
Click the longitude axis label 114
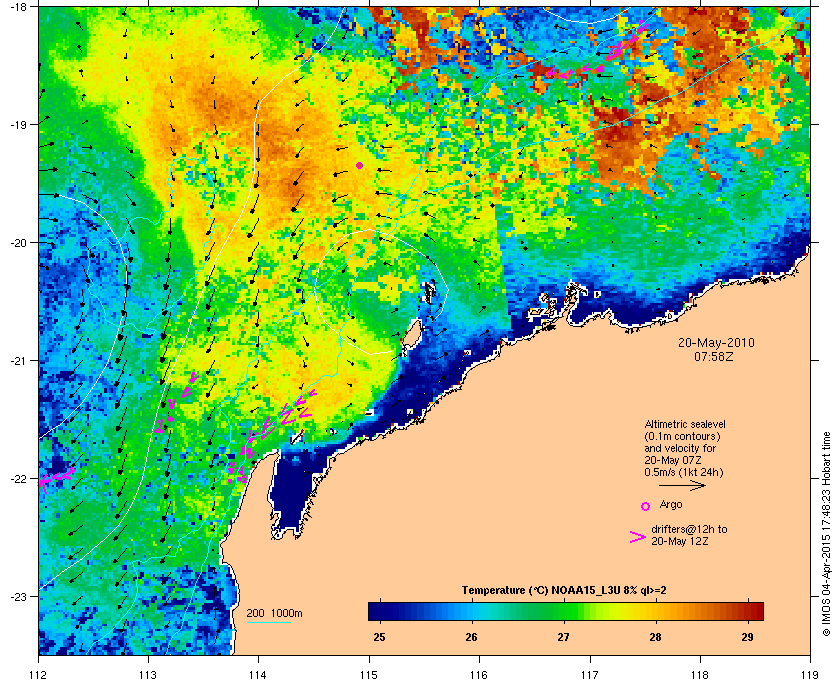point(258,674)
